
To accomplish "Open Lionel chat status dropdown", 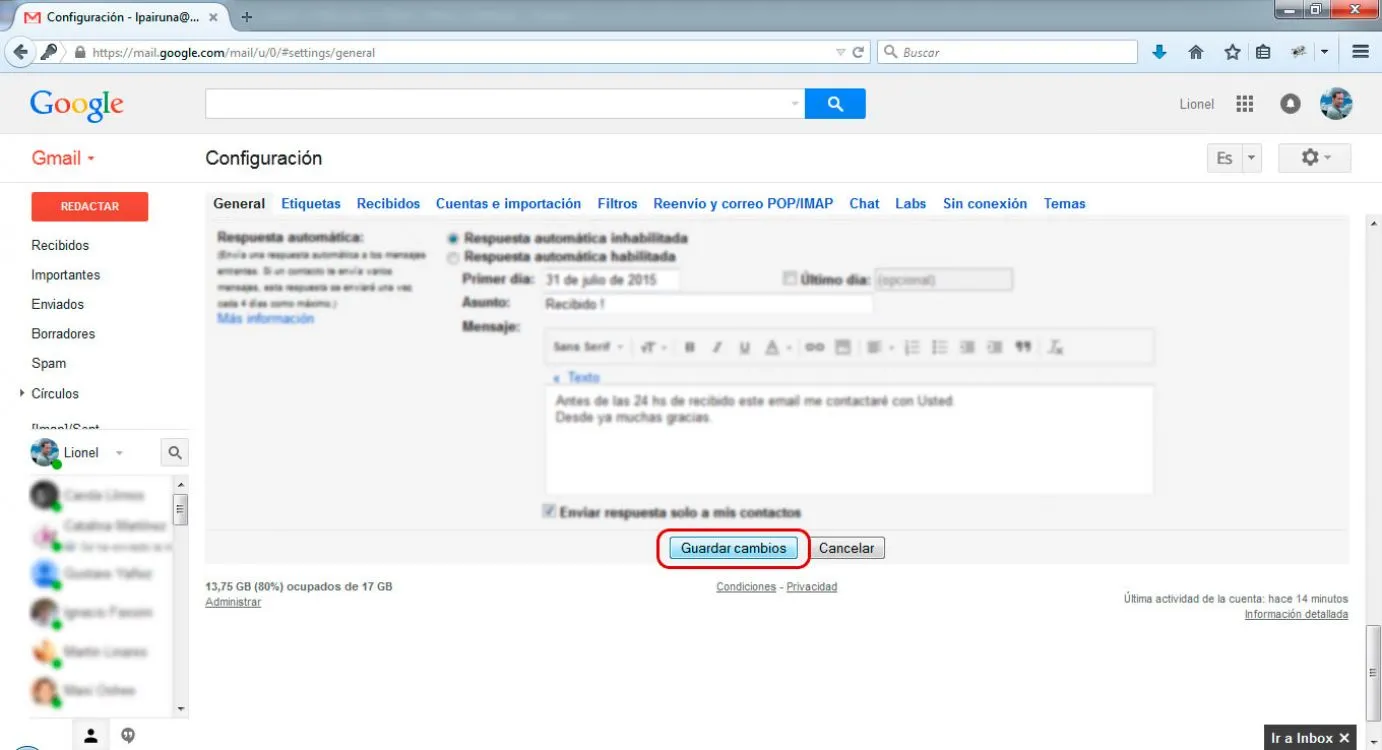I will (119, 453).
